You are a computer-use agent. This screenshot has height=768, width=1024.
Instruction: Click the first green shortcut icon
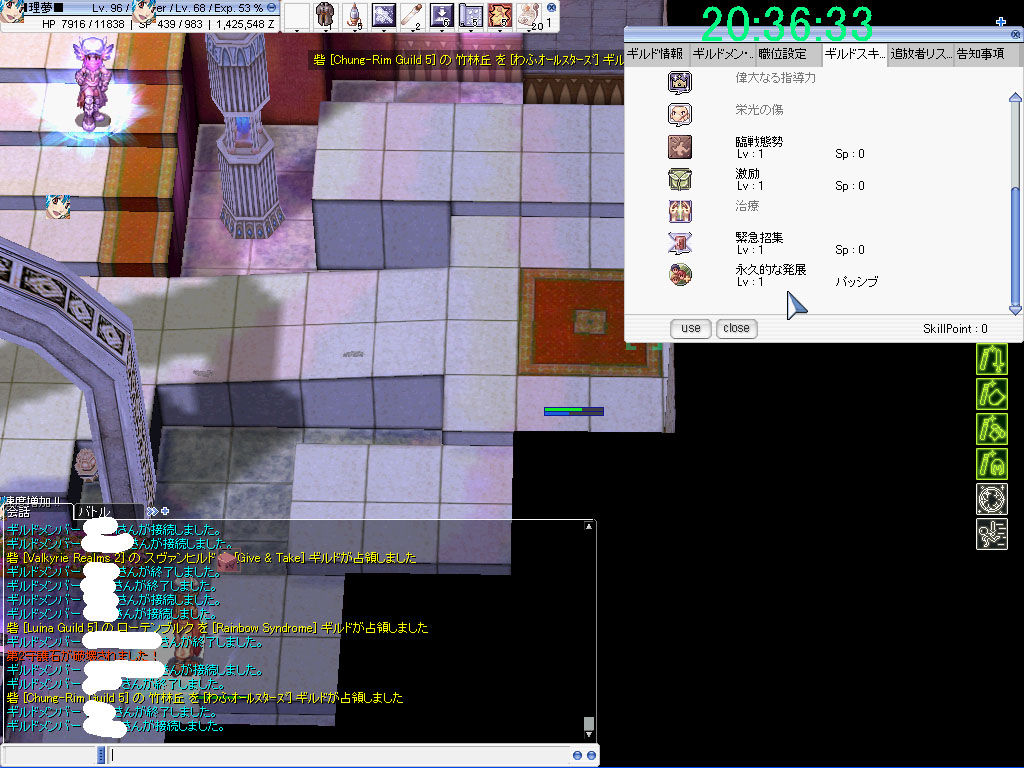[x=991, y=359]
